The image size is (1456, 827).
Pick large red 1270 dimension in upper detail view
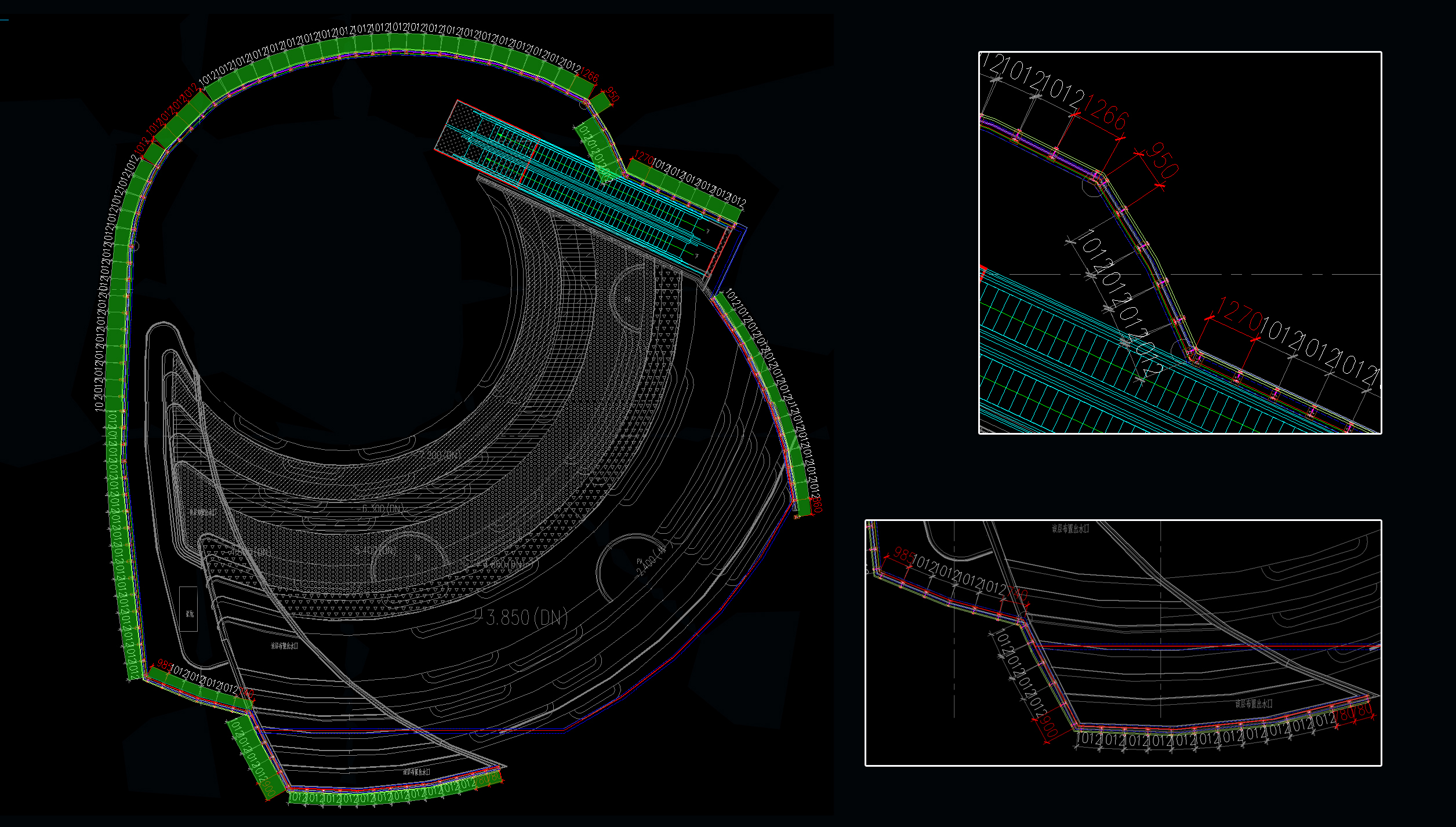(1240, 315)
